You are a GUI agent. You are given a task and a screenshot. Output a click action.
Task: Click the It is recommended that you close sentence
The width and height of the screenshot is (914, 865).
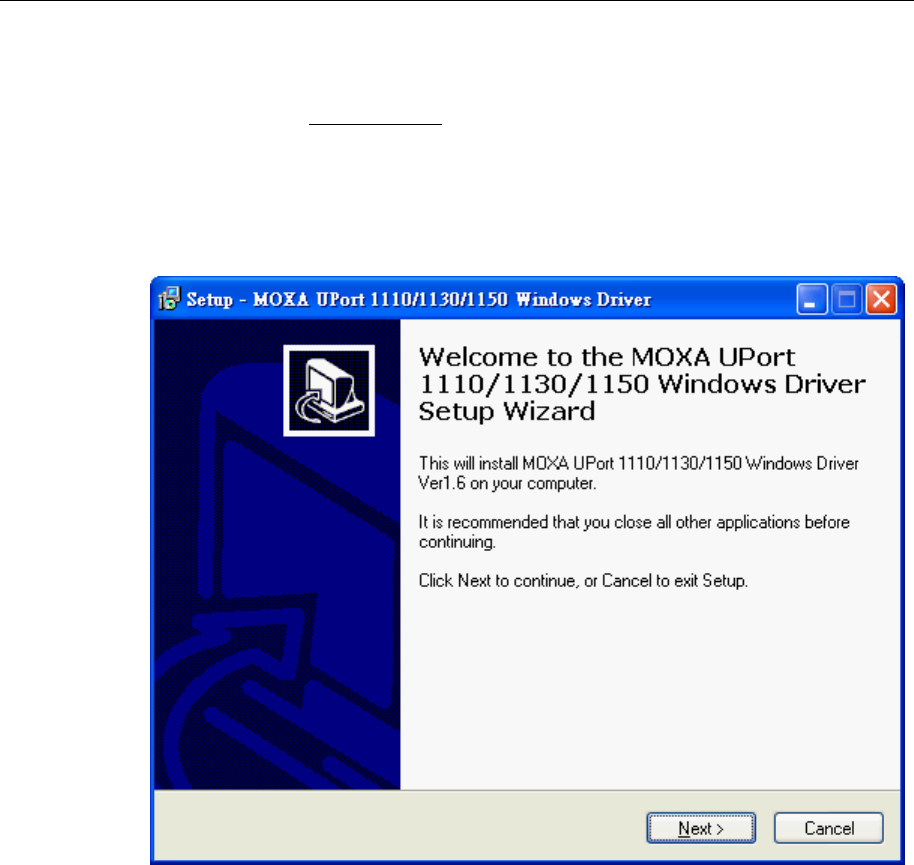[x=634, y=522]
